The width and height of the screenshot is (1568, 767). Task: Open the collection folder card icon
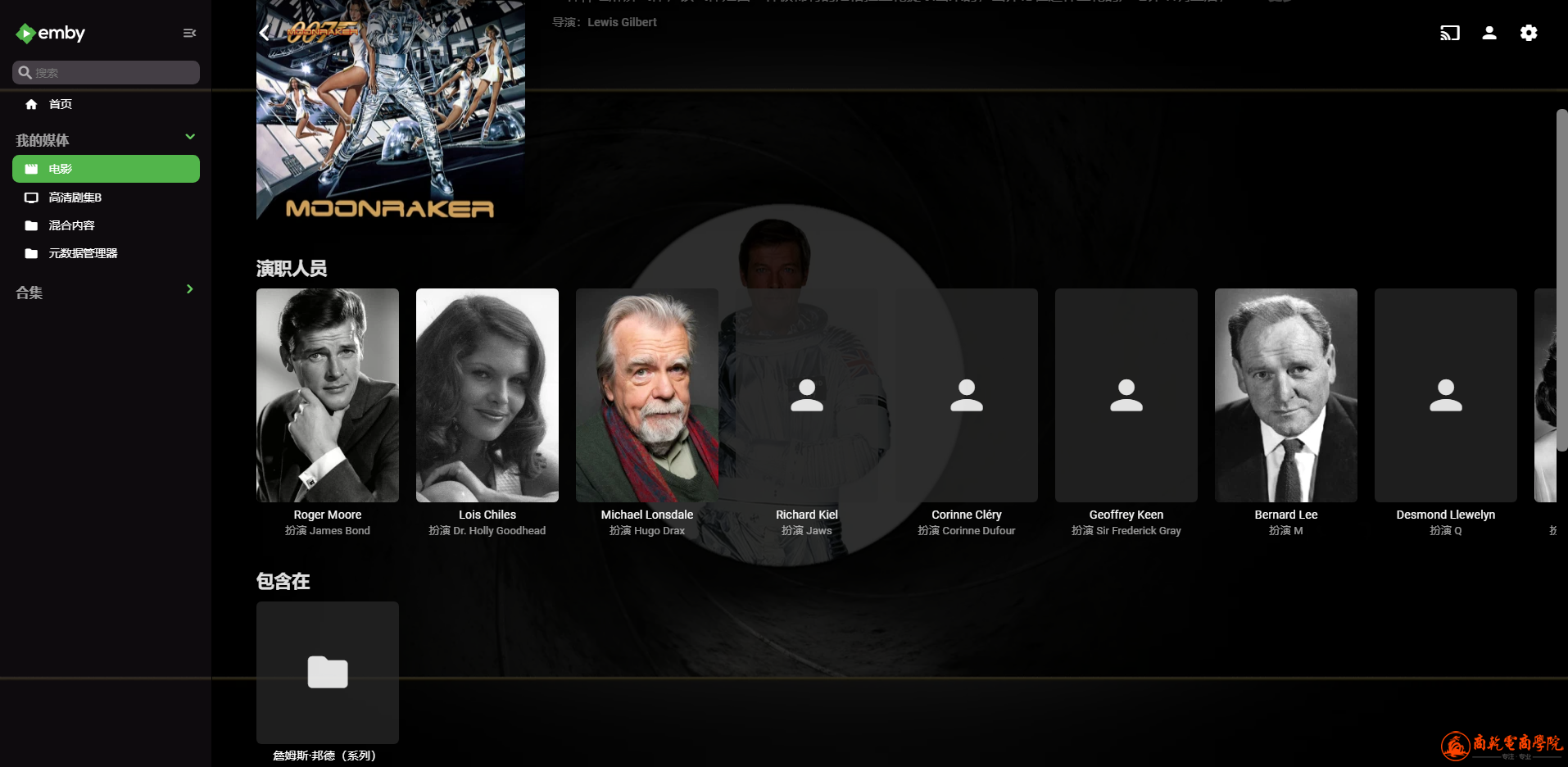[x=328, y=673]
